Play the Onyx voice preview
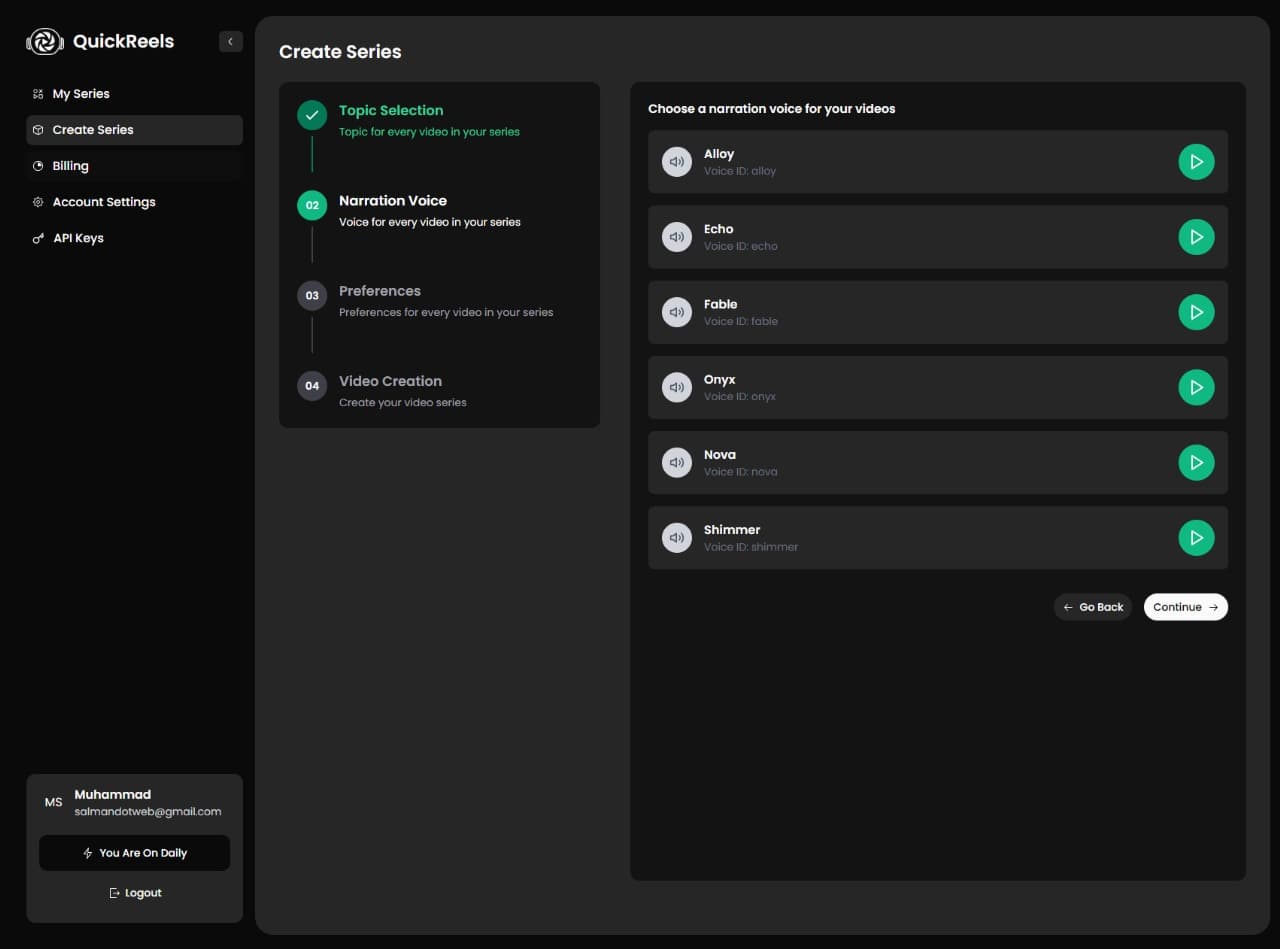 tap(1196, 387)
